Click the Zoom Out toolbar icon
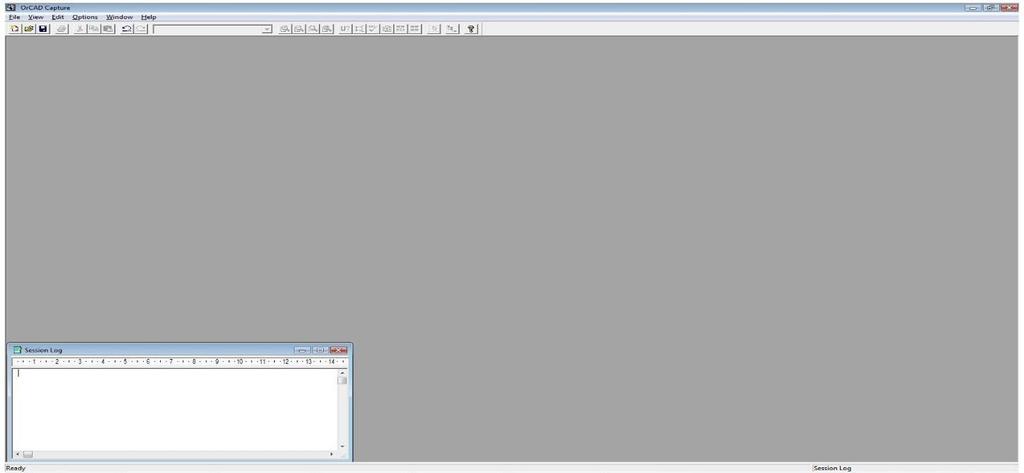This screenshot has height=473, width=1024. [298, 29]
